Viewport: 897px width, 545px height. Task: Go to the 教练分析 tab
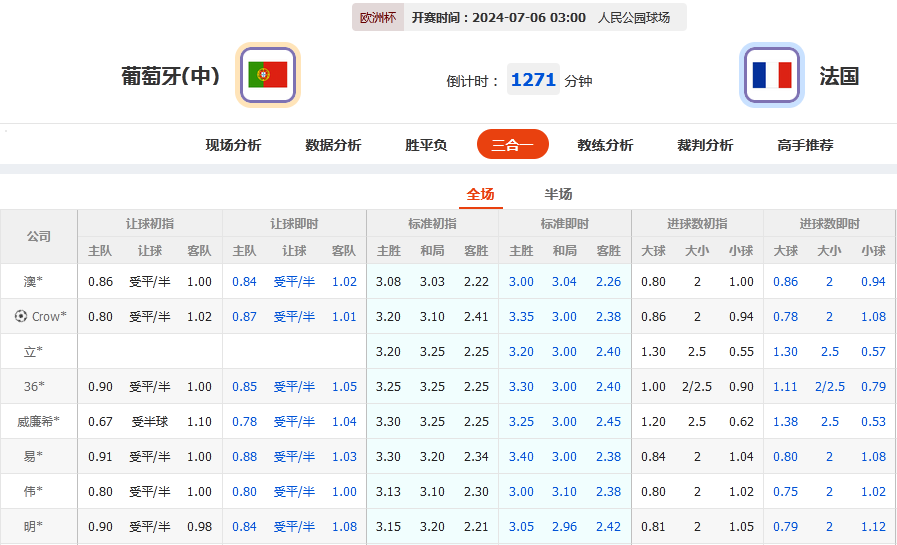[x=605, y=145]
